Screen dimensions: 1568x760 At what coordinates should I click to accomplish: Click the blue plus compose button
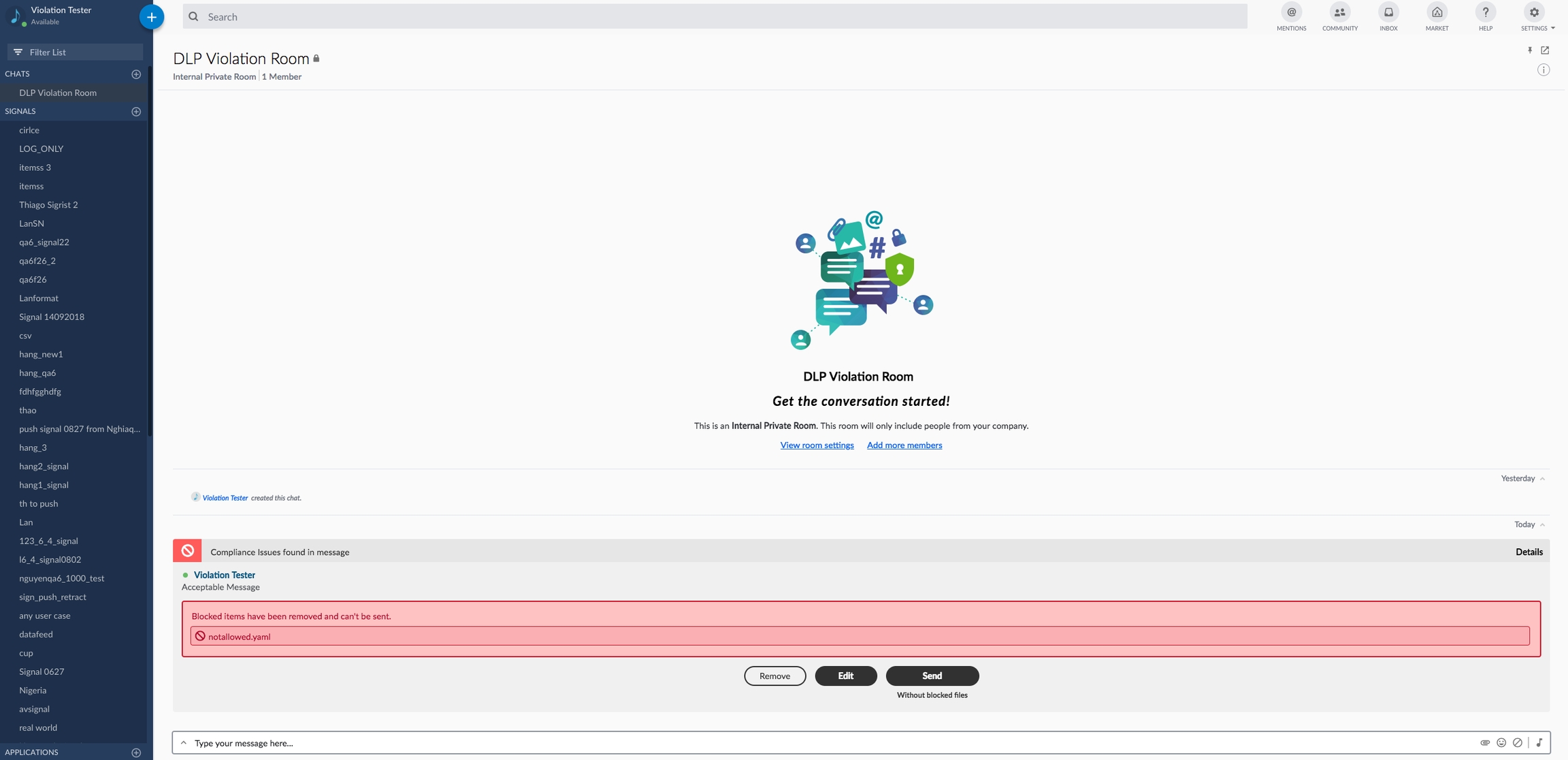tap(151, 17)
